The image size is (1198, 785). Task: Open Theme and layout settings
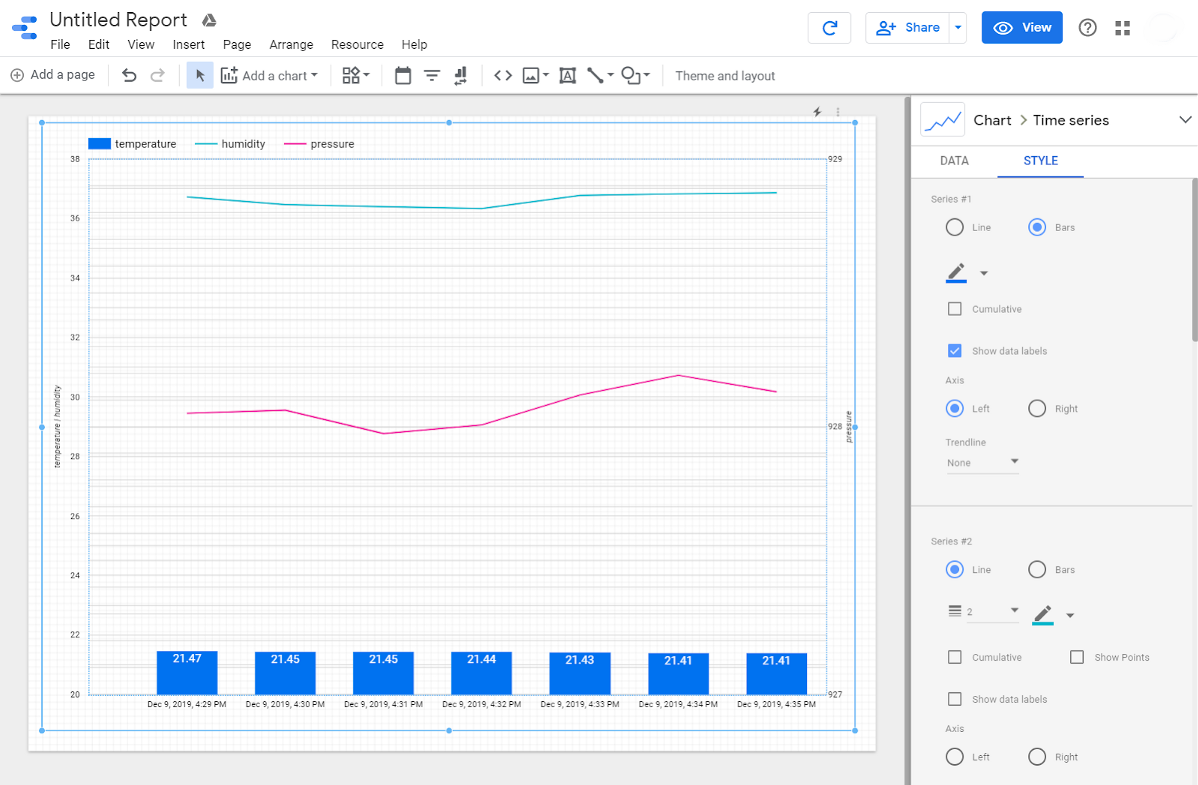tap(724, 75)
